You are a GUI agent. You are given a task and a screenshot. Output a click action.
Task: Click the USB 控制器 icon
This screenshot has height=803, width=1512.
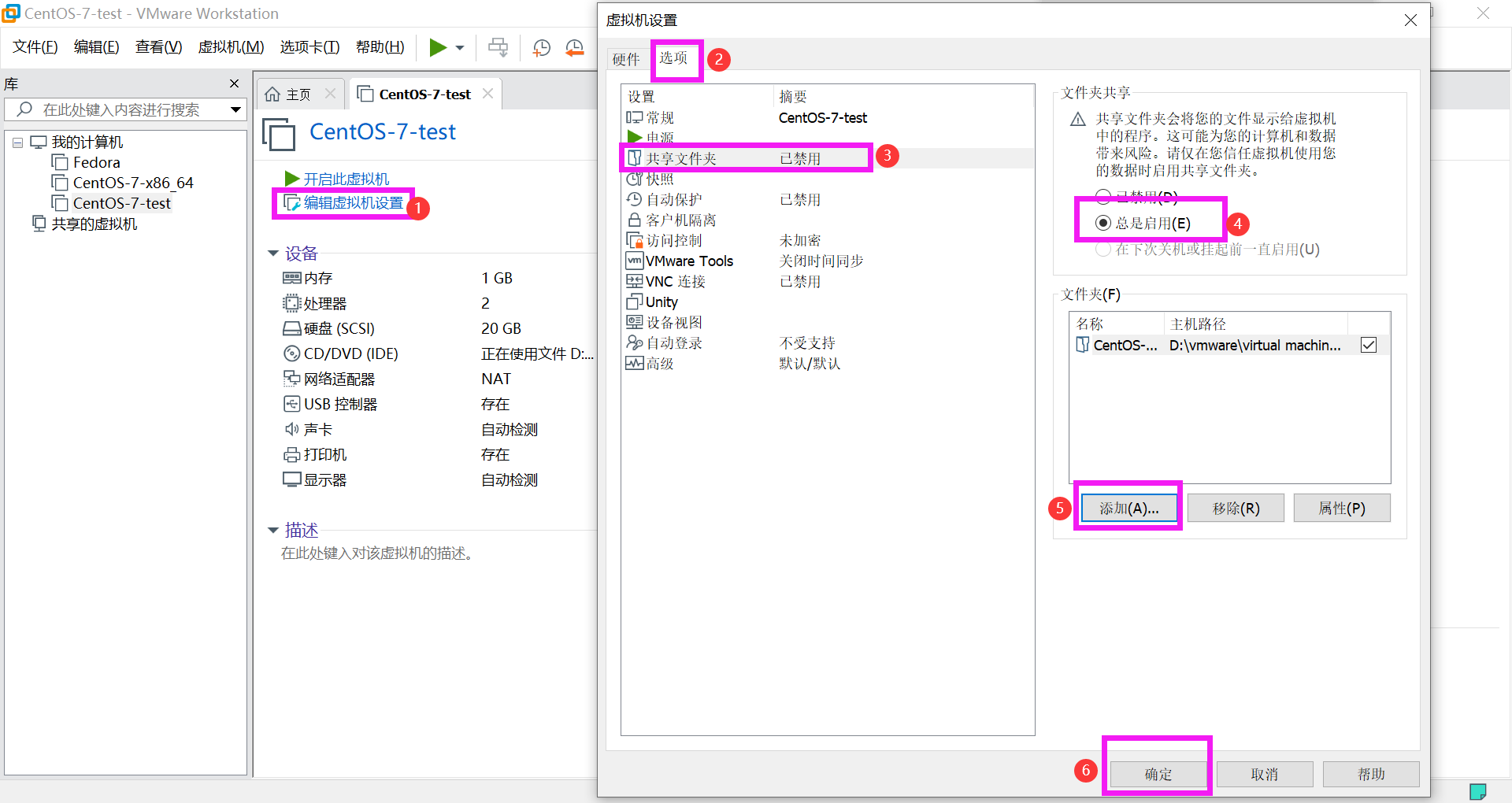pos(292,404)
